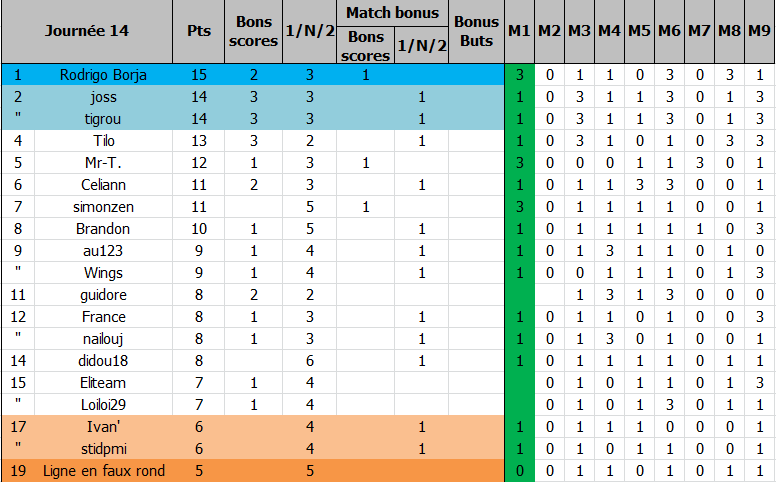Select the Rodrigo Borja name cell
The height and width of the screenshot is (482, 776).
(104, 75)
